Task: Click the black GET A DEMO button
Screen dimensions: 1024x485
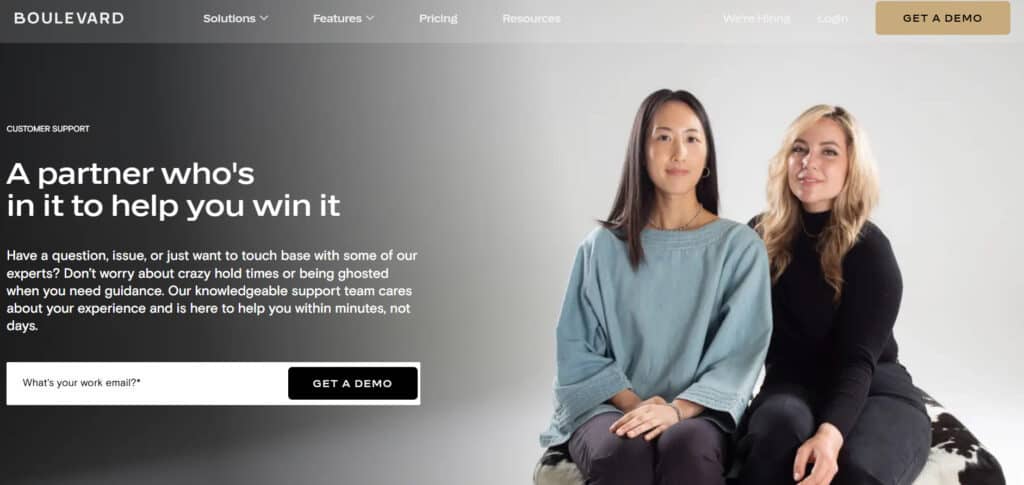Action: pyautogui.click(x=353, y=383)
